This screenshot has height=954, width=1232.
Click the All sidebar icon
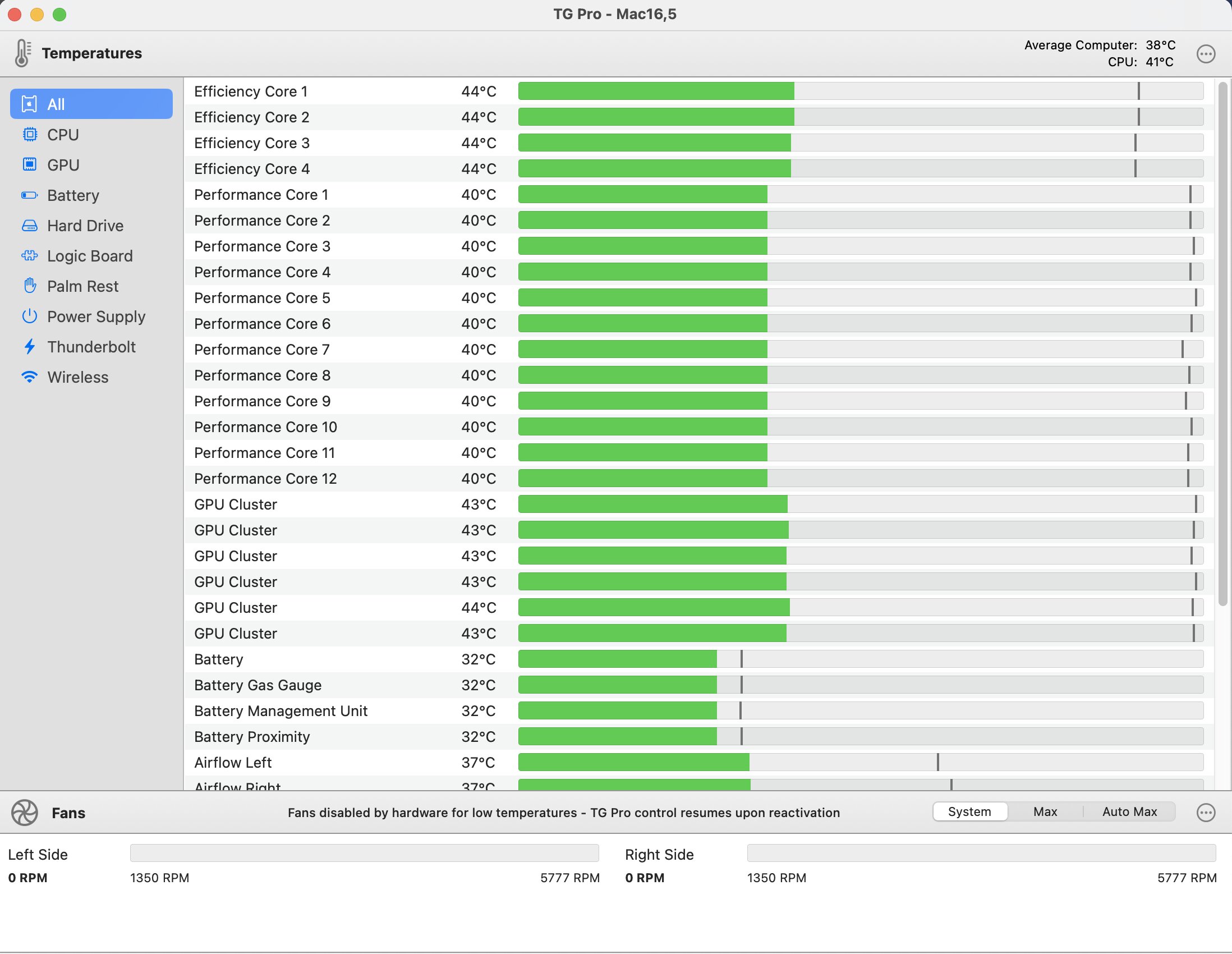(x=29, y=104)
